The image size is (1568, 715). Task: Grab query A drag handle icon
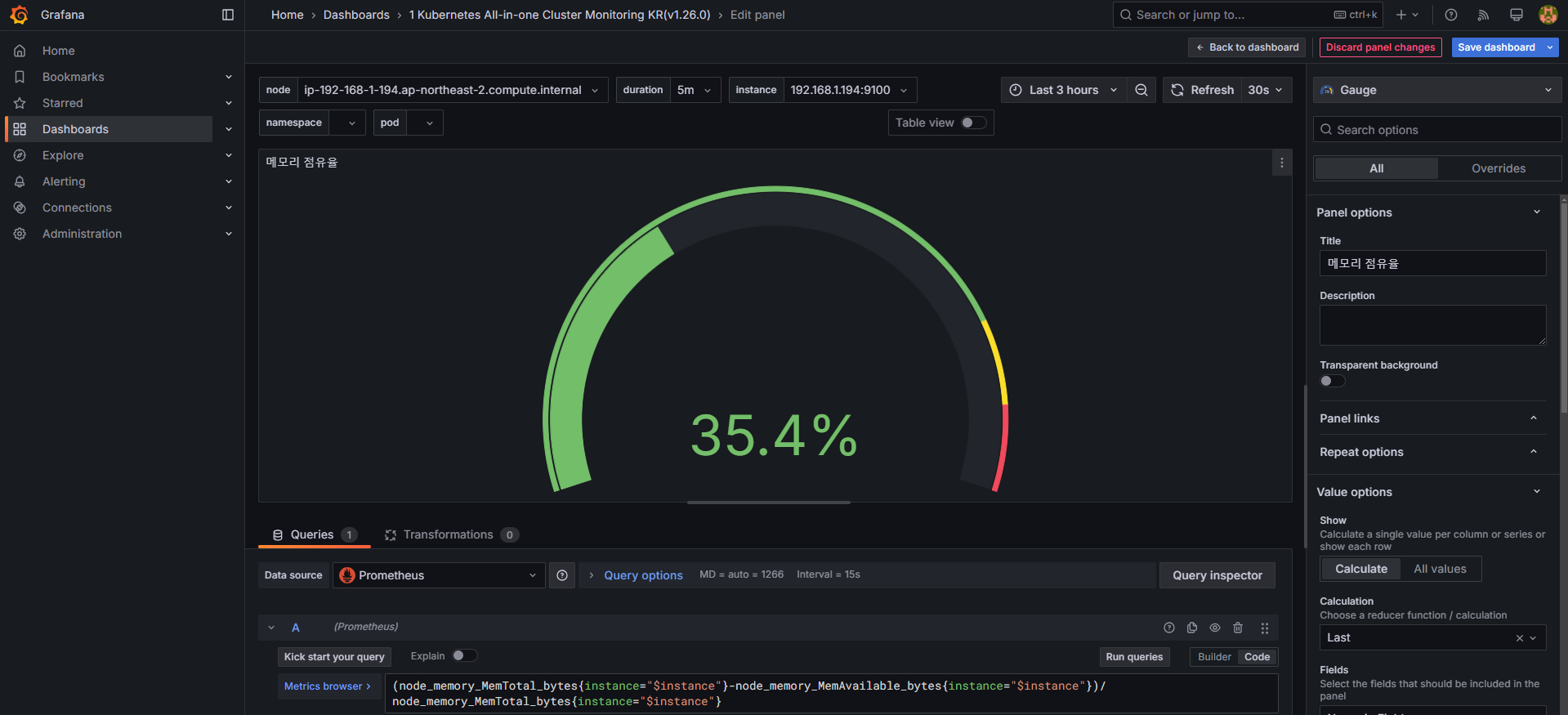tap(1265, 628)
